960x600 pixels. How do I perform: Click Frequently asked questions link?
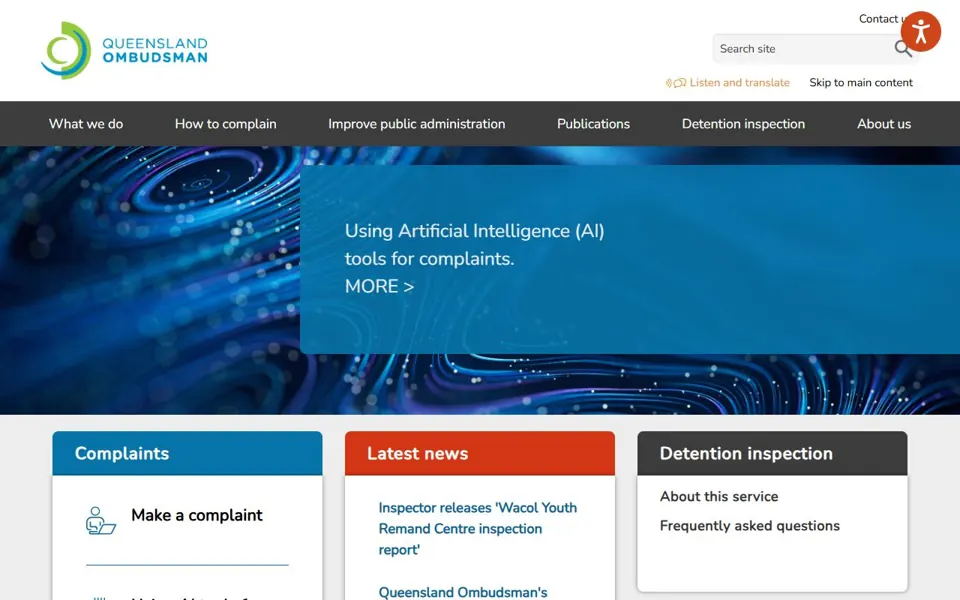749,526
